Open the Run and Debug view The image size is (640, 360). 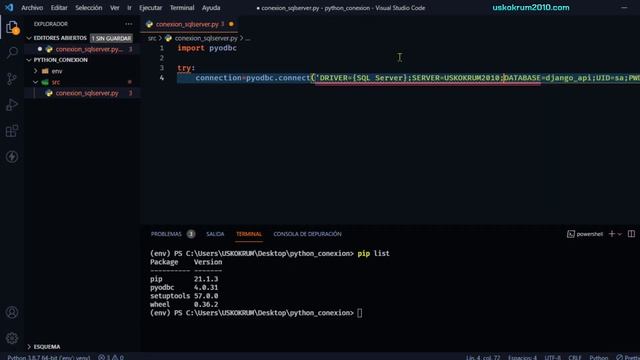12,104
